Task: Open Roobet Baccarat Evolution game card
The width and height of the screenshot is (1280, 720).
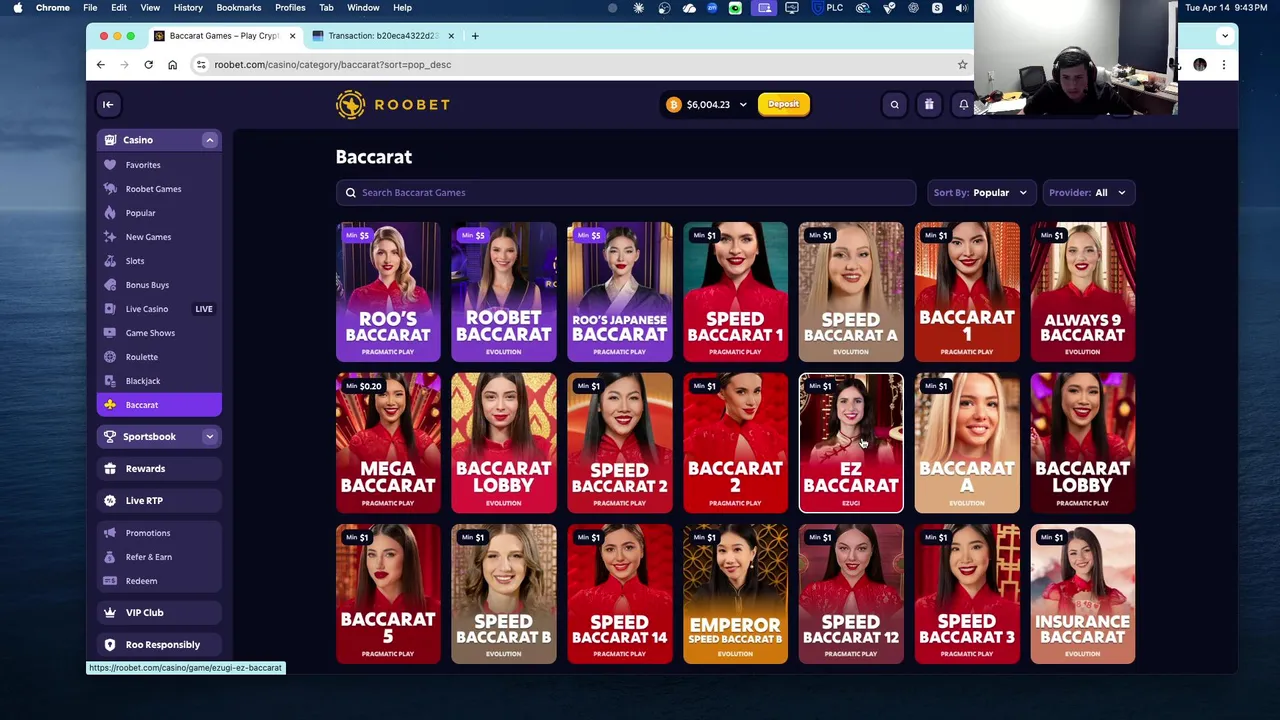Action: [x=504, y=291]
